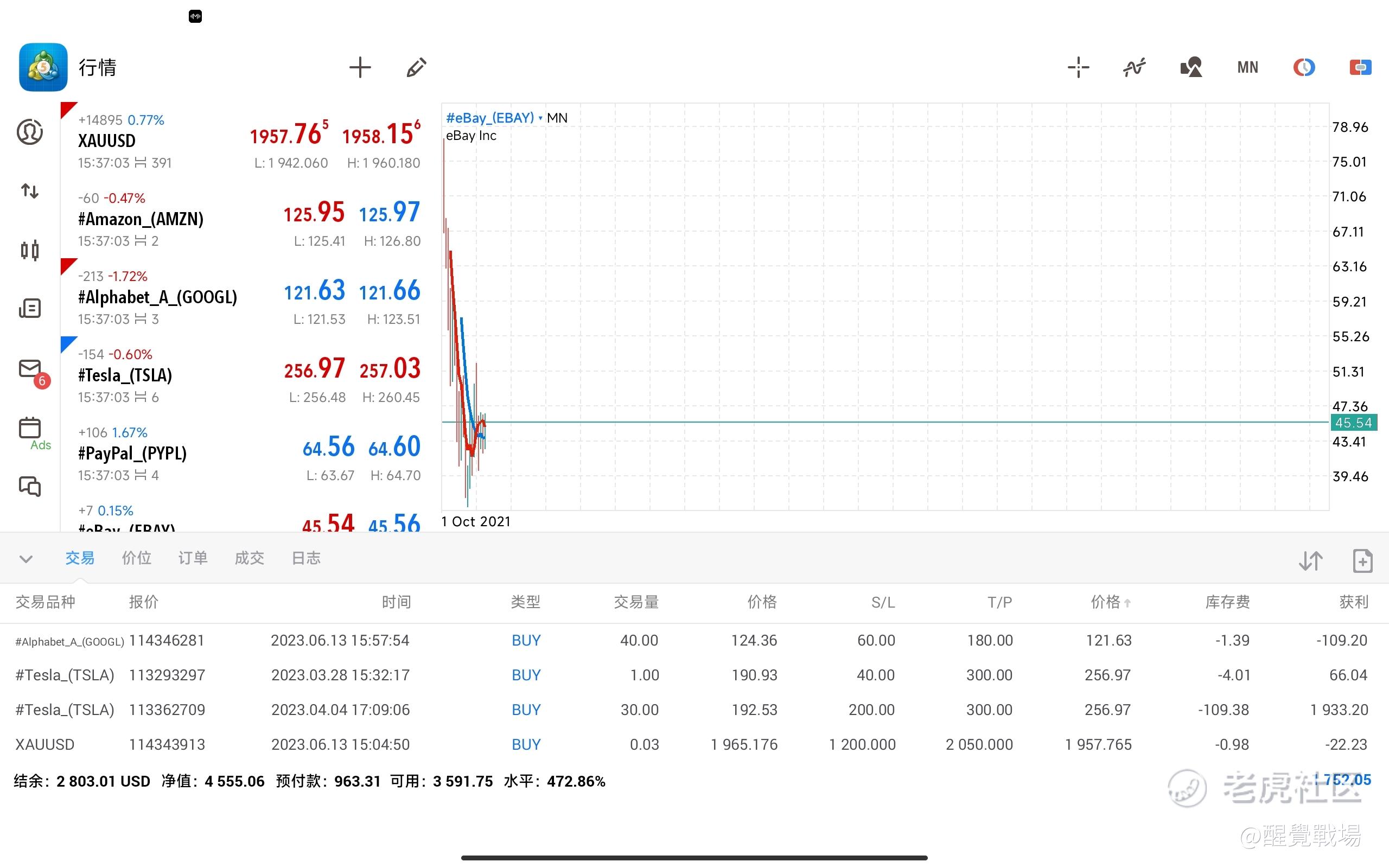Open the XAUUSD position ticket 114343913
Image resolution: width=1389 pixels, height=868 pixels.
(x=167, y=744)
